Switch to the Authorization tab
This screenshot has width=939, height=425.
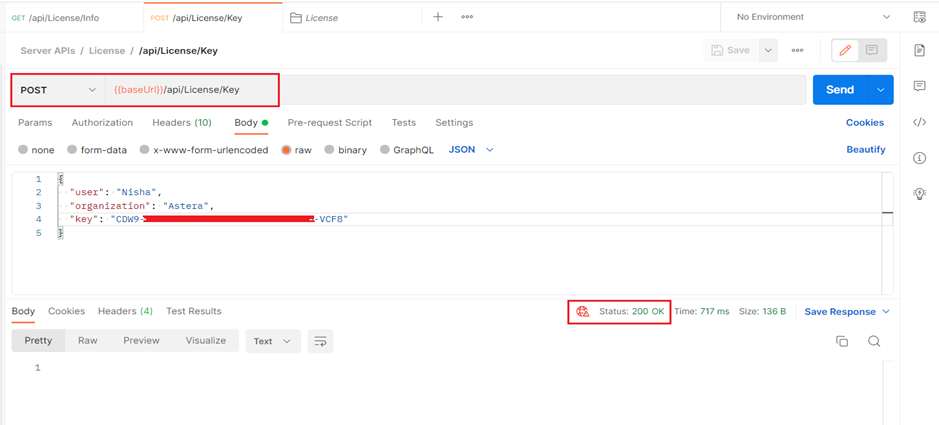102,123
